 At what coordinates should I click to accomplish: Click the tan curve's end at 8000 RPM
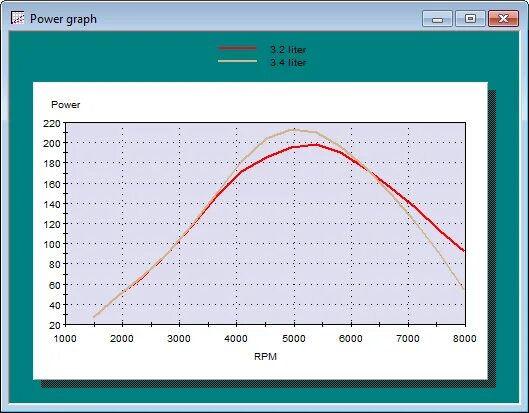pyautogui.click(x=464, y=289)
